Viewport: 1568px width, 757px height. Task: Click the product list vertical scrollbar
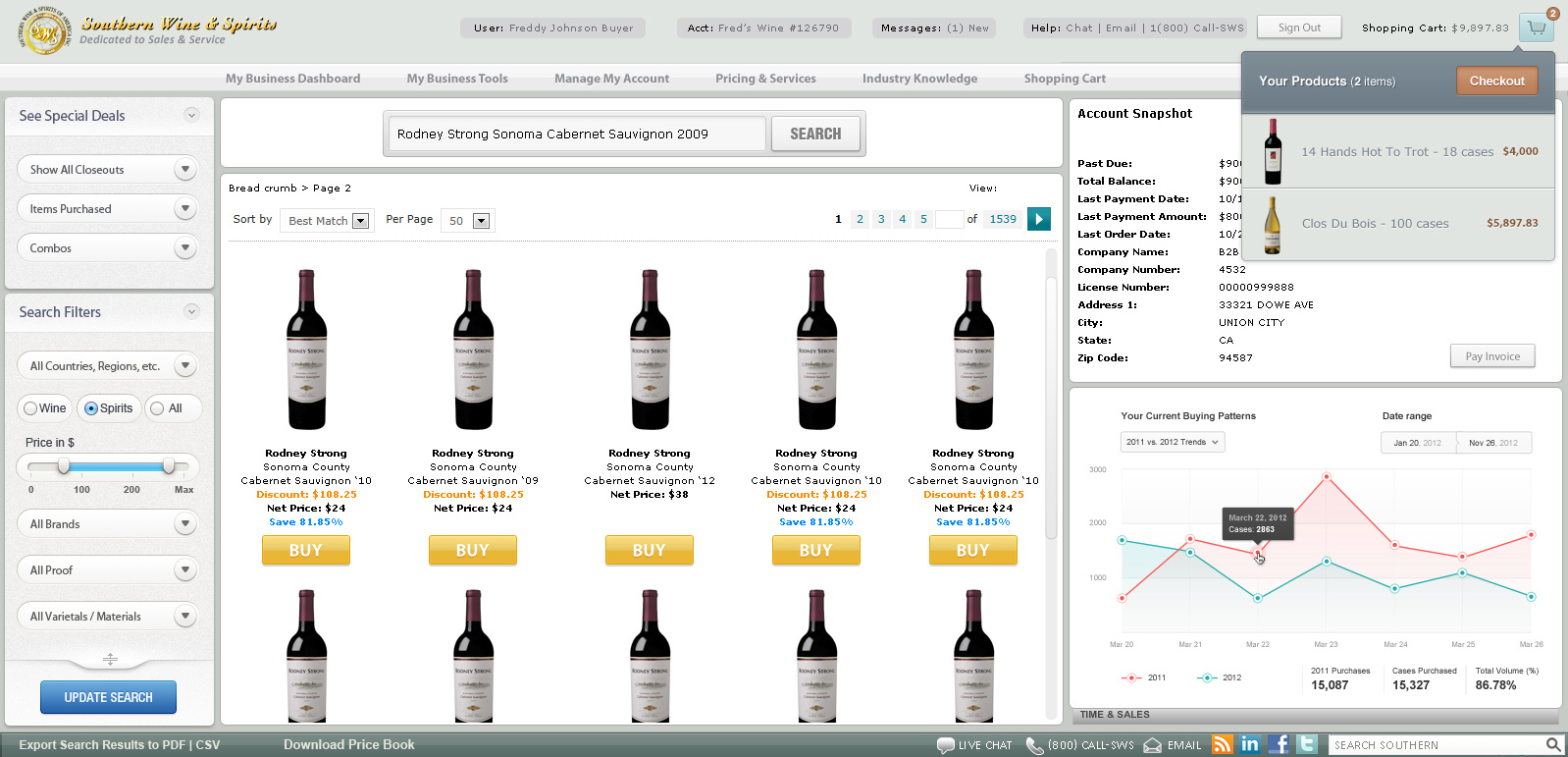pyautogui.click(x=1051, y=407)
